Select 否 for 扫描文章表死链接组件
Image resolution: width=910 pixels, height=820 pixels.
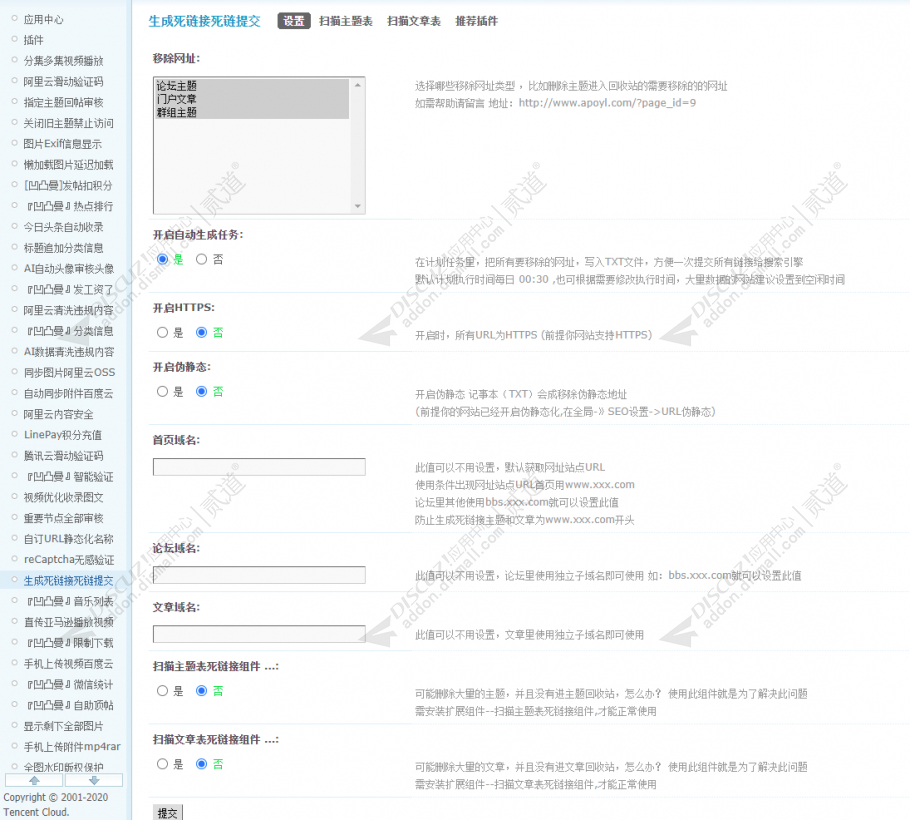coord(201,764)
